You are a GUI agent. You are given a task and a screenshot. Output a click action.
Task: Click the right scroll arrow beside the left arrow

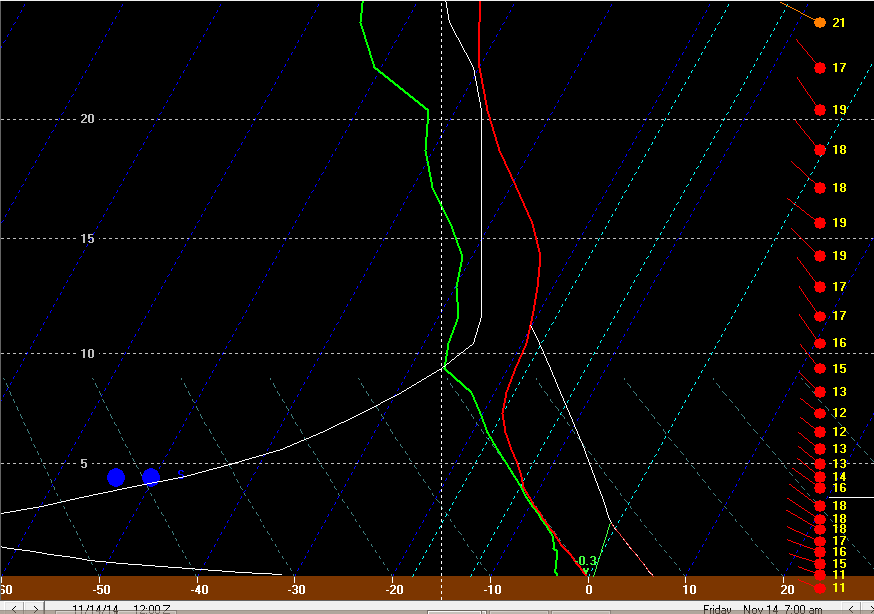coord(35,608)
